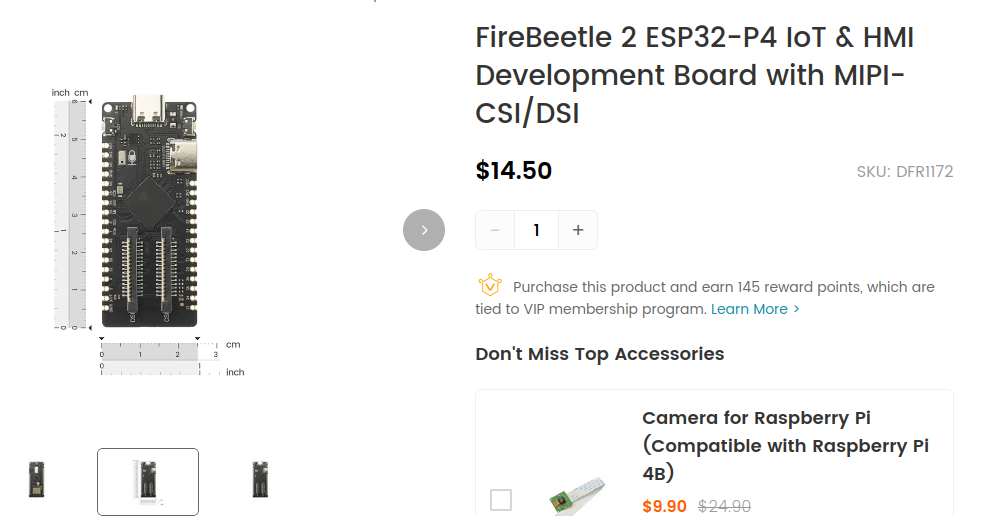Open the Learn More link
This screenshot has width=982, height=516.
pyautogui.click(x=749, y=309)
